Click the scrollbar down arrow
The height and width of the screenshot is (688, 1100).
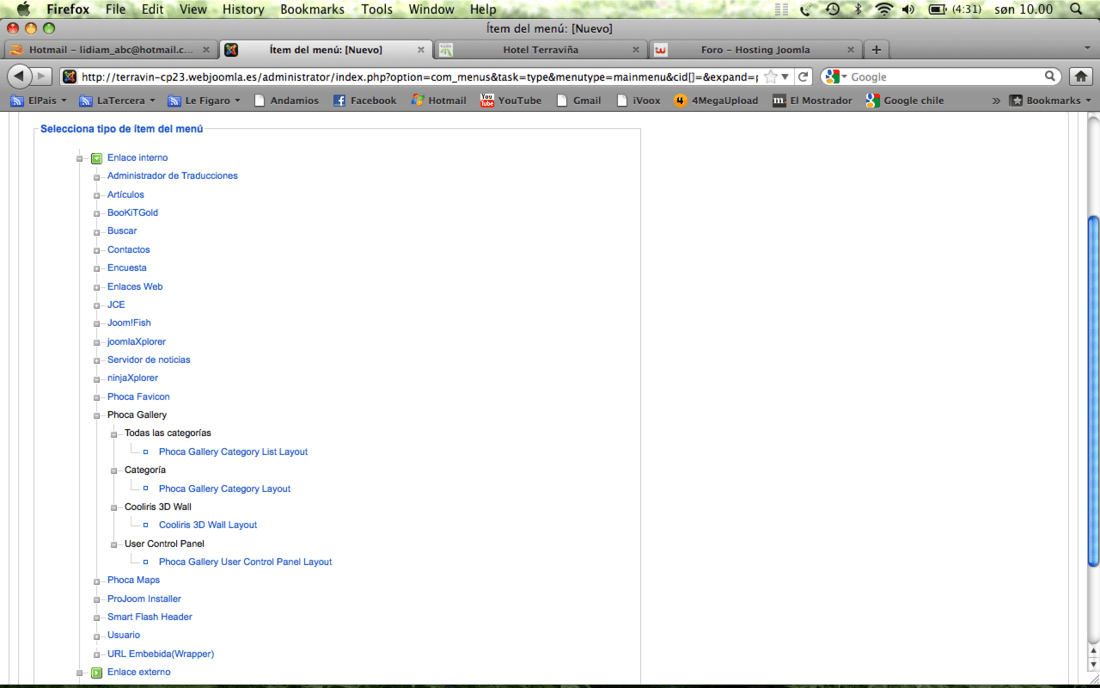(1093, 664)
